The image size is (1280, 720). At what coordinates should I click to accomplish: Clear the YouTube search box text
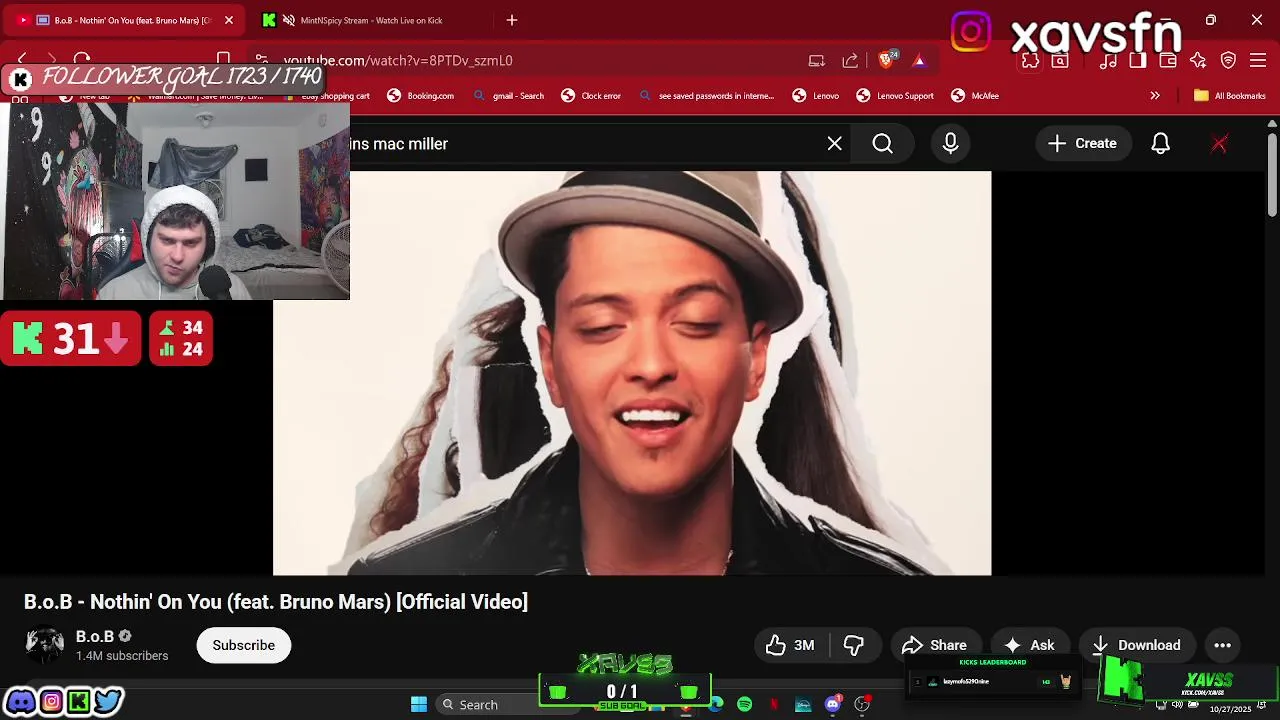(834, 144)
